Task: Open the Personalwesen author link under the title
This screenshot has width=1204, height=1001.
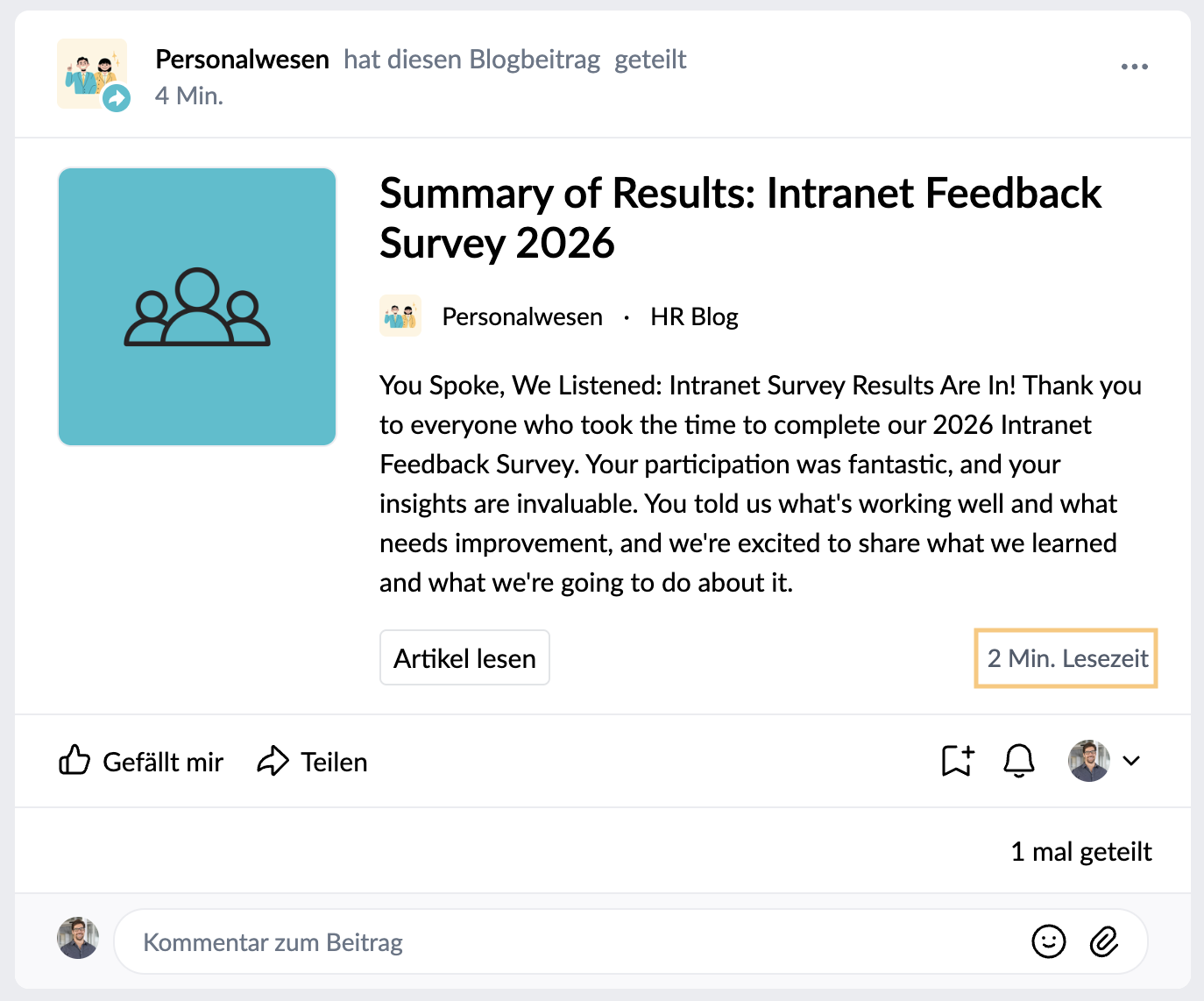Action: point(522,316)
